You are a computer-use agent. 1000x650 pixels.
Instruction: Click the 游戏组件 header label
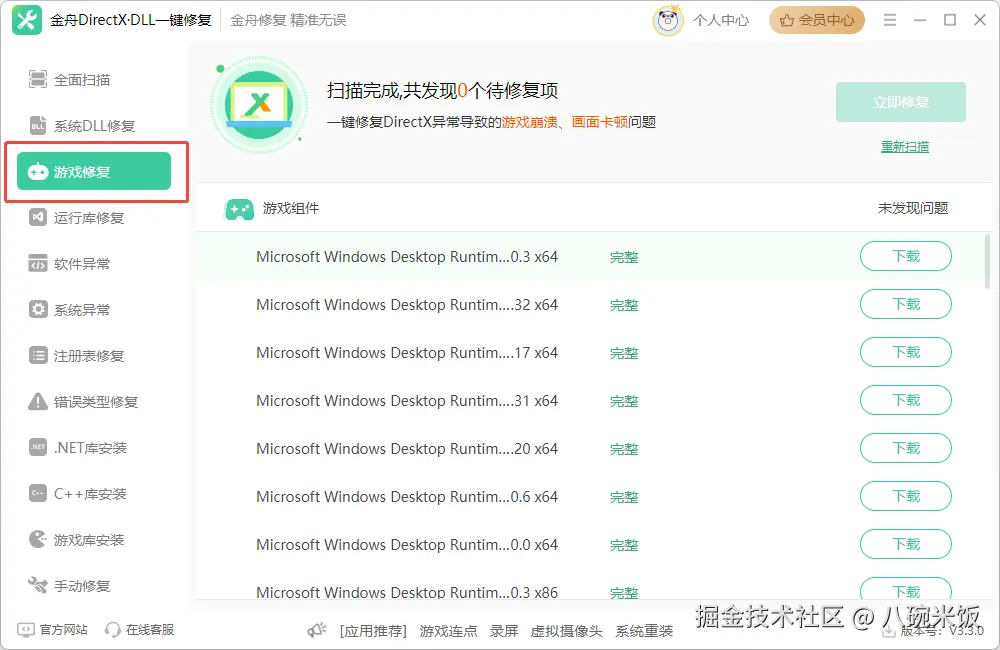point(291,208)
